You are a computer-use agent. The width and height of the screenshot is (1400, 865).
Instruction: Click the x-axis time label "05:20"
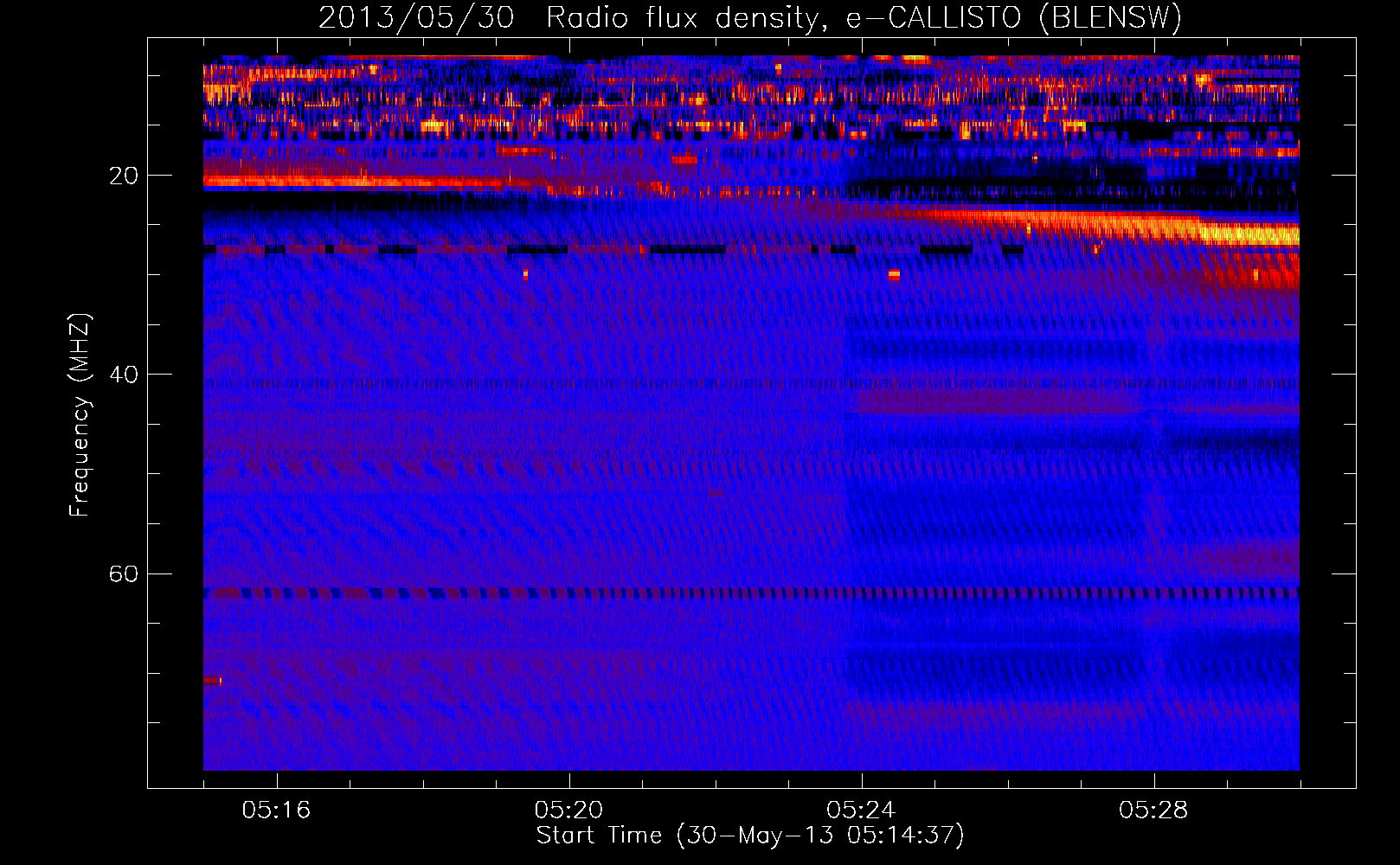[x=568, y=810]
